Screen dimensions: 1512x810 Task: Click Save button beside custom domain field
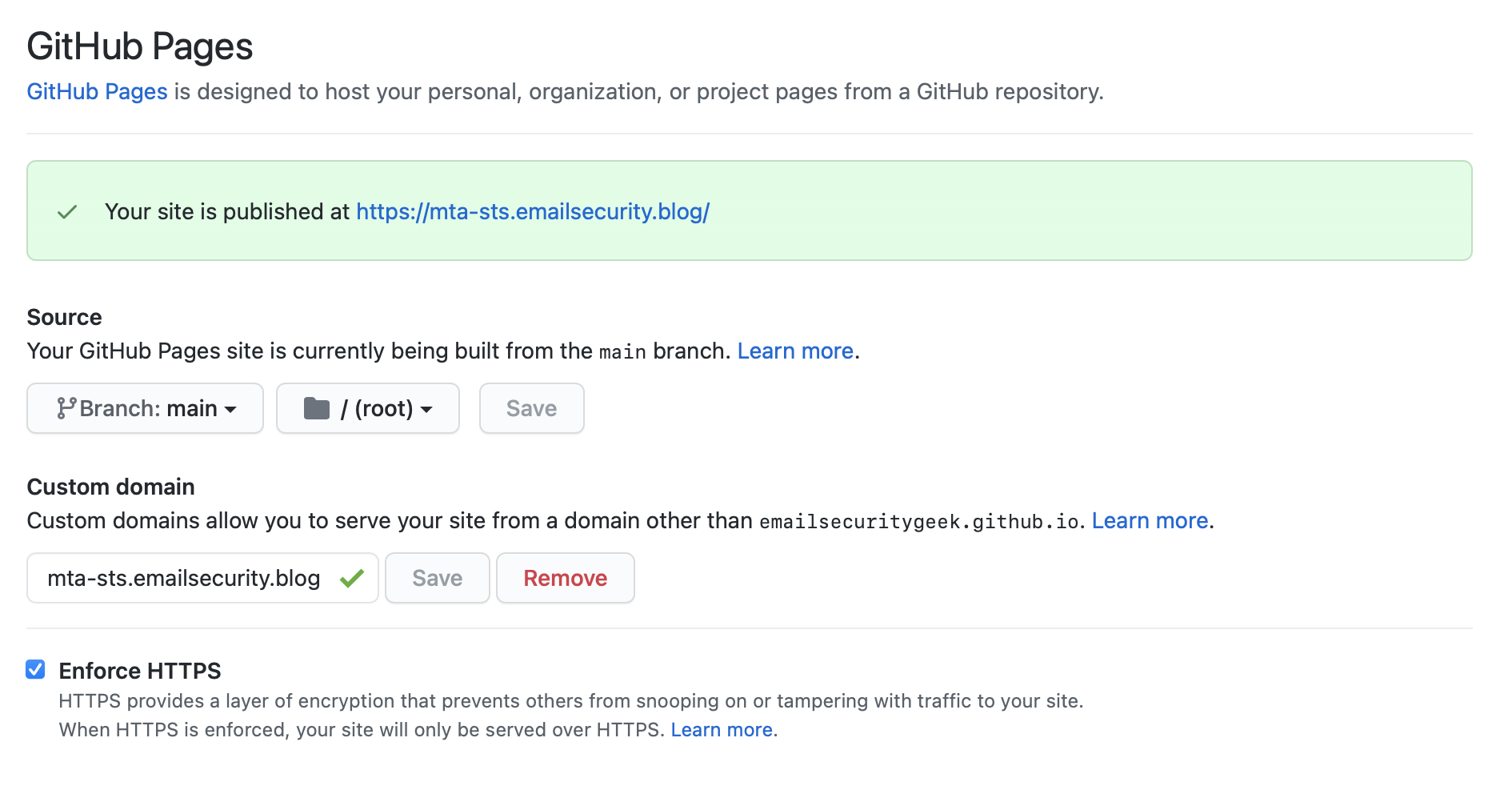tap(438, 578)
